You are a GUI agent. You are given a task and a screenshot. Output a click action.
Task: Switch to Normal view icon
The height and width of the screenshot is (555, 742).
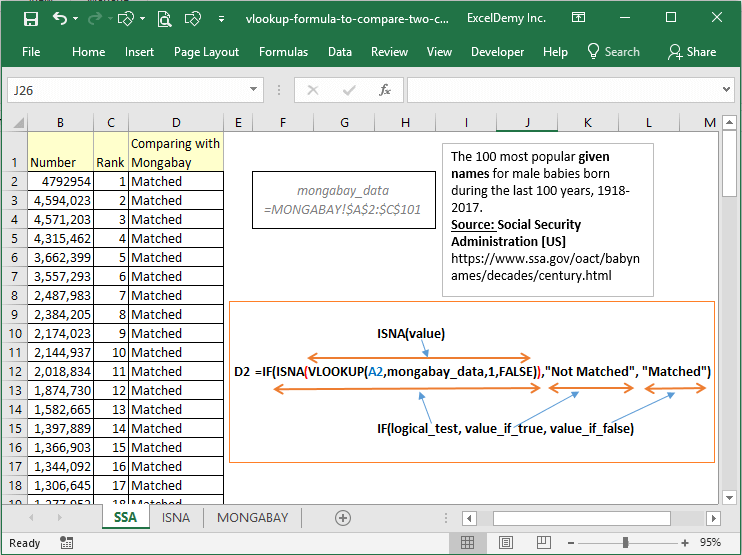tap(468, 542)
